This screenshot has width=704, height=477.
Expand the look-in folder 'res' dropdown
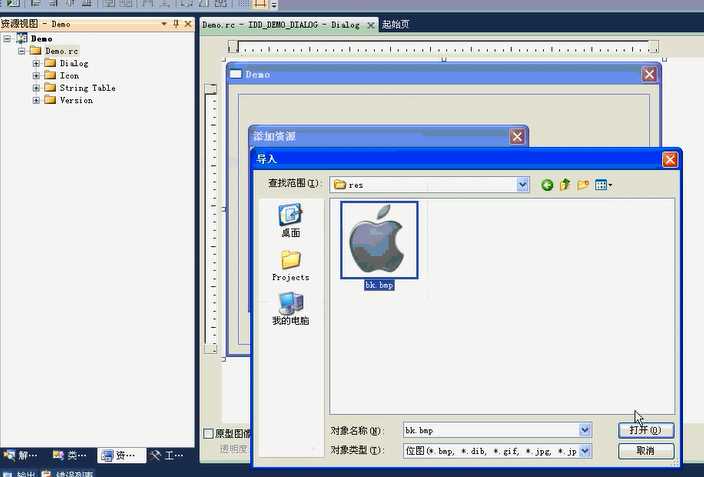(522, 185)
